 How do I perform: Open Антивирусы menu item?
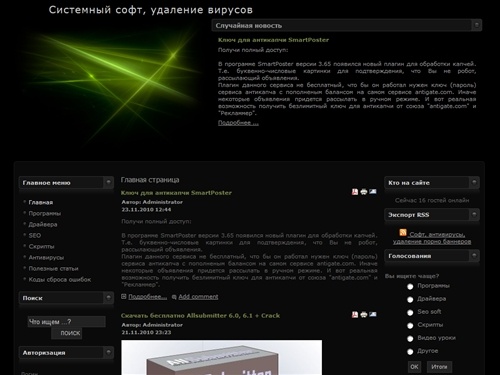click(x=46, y=257)
